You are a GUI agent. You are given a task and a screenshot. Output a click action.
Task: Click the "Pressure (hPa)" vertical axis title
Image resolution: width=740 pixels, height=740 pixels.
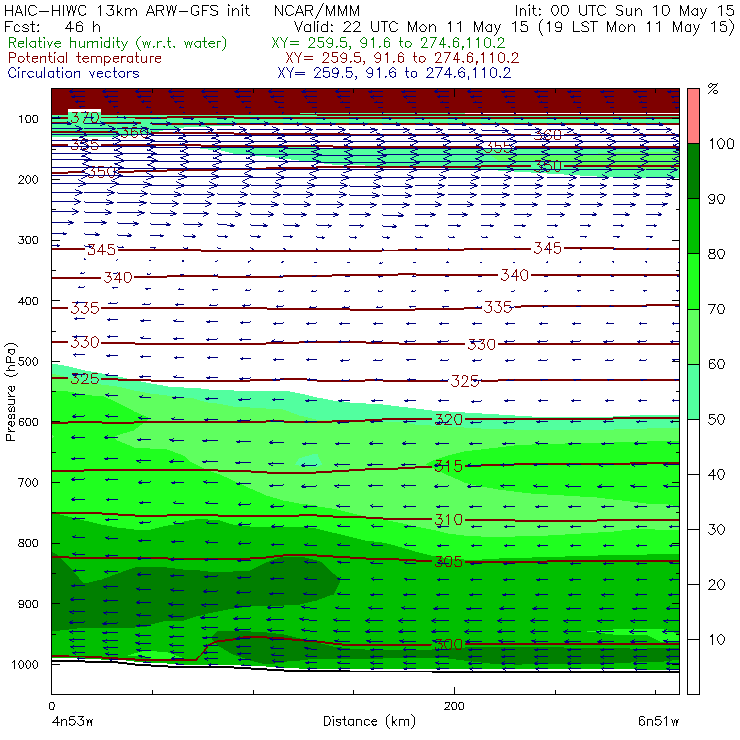pos(11,392)
